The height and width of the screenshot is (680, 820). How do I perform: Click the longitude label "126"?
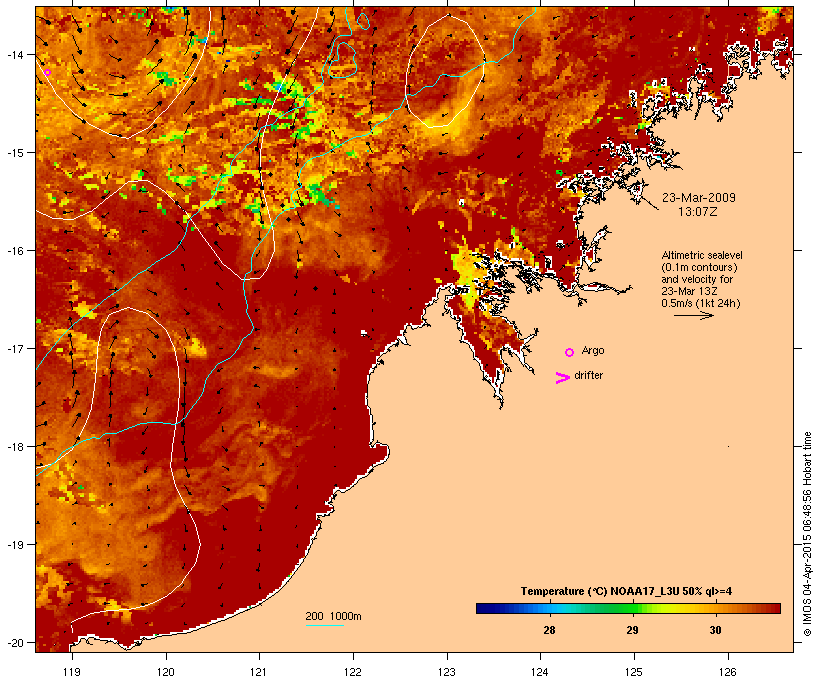coord(728,672)
